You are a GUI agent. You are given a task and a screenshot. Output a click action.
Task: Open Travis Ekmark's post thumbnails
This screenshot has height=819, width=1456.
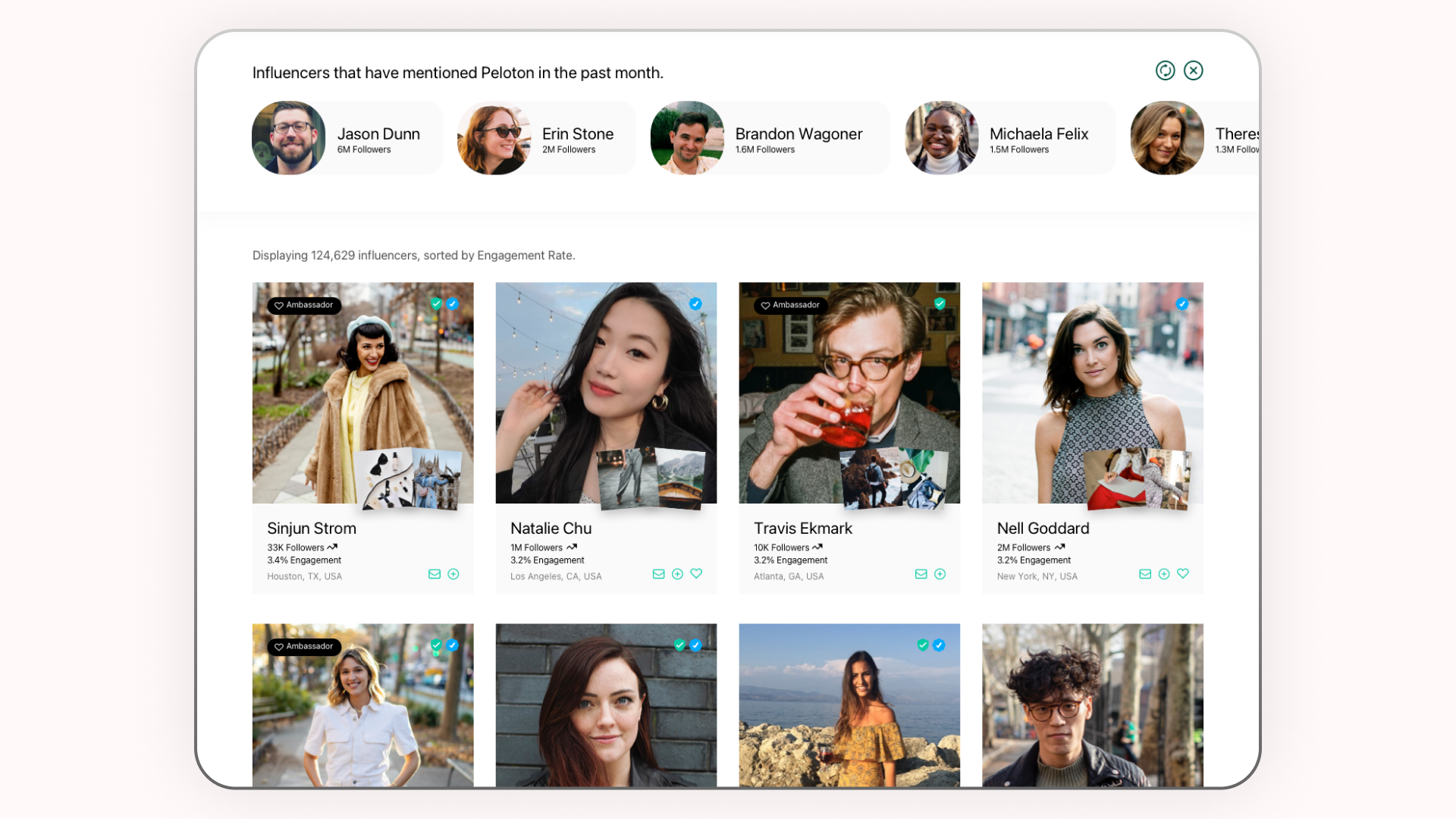pos(895,479)
